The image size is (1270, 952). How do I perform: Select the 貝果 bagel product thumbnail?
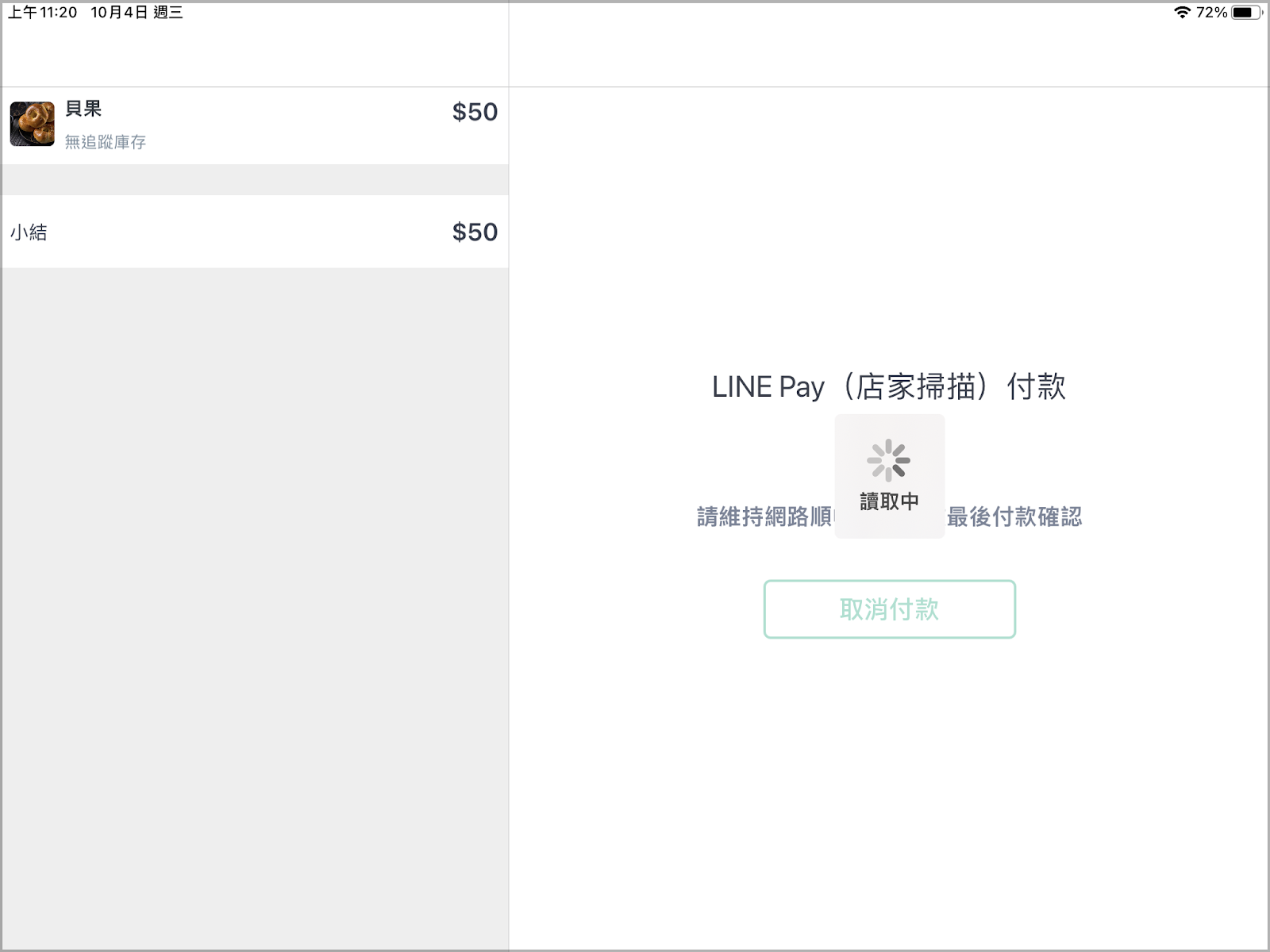click(33, 124)
